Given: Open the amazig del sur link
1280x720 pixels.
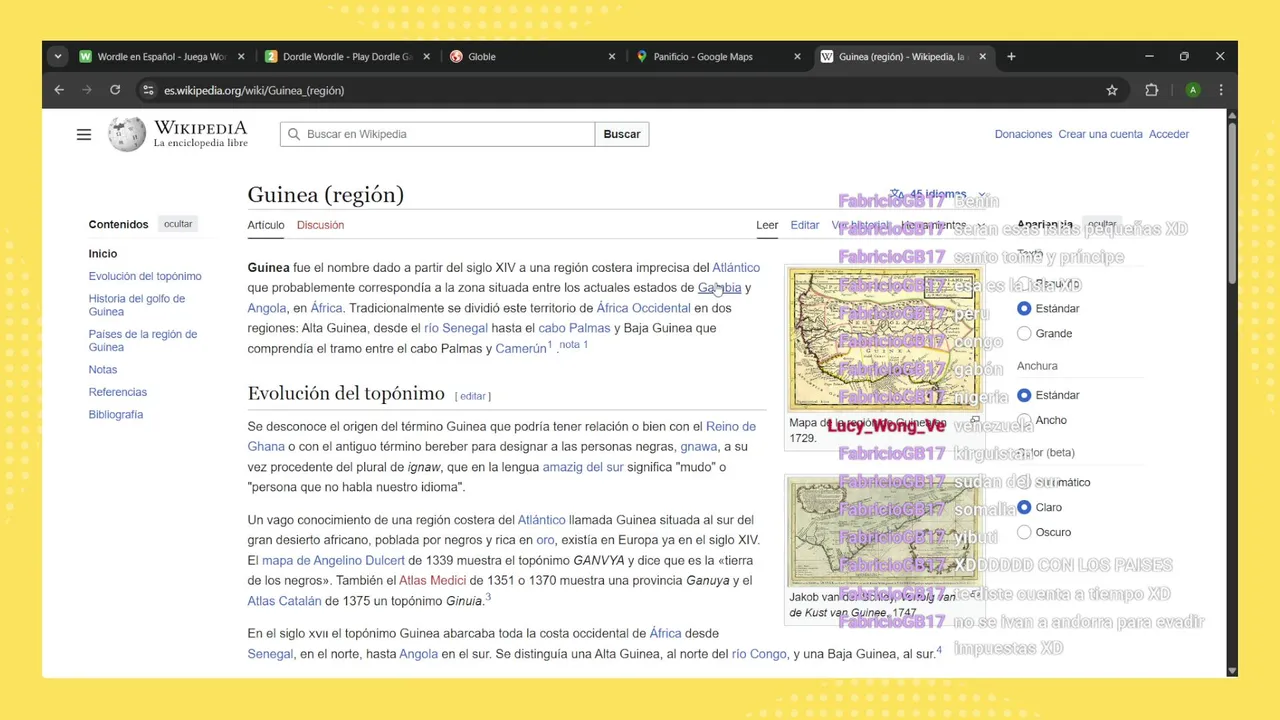Looking at the screenshot, I should click(583, 467).
